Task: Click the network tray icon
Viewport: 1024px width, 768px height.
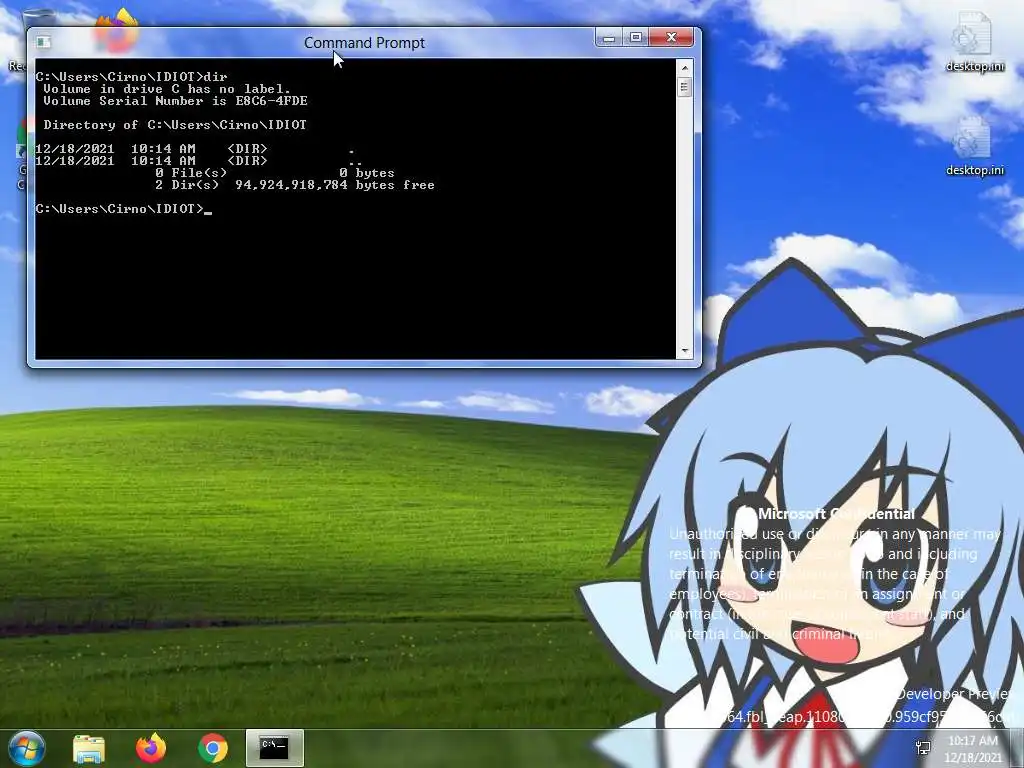Action: [x=923, y=748]
